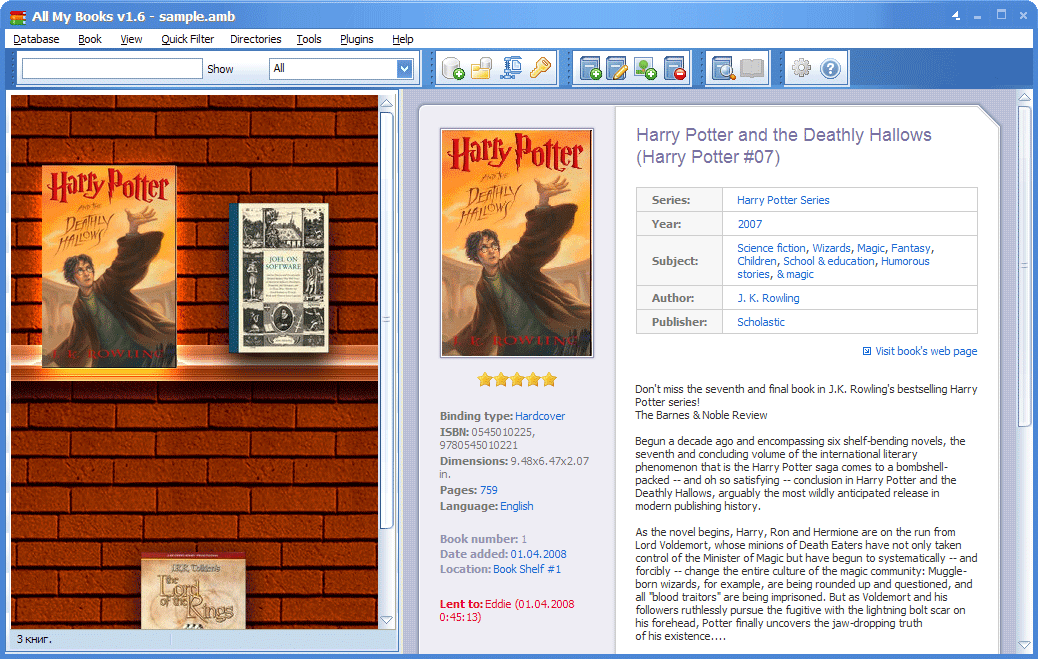Click the details pane scroll down arrow
Screen dimensions: 1038x659
(x=1024, y=644)
